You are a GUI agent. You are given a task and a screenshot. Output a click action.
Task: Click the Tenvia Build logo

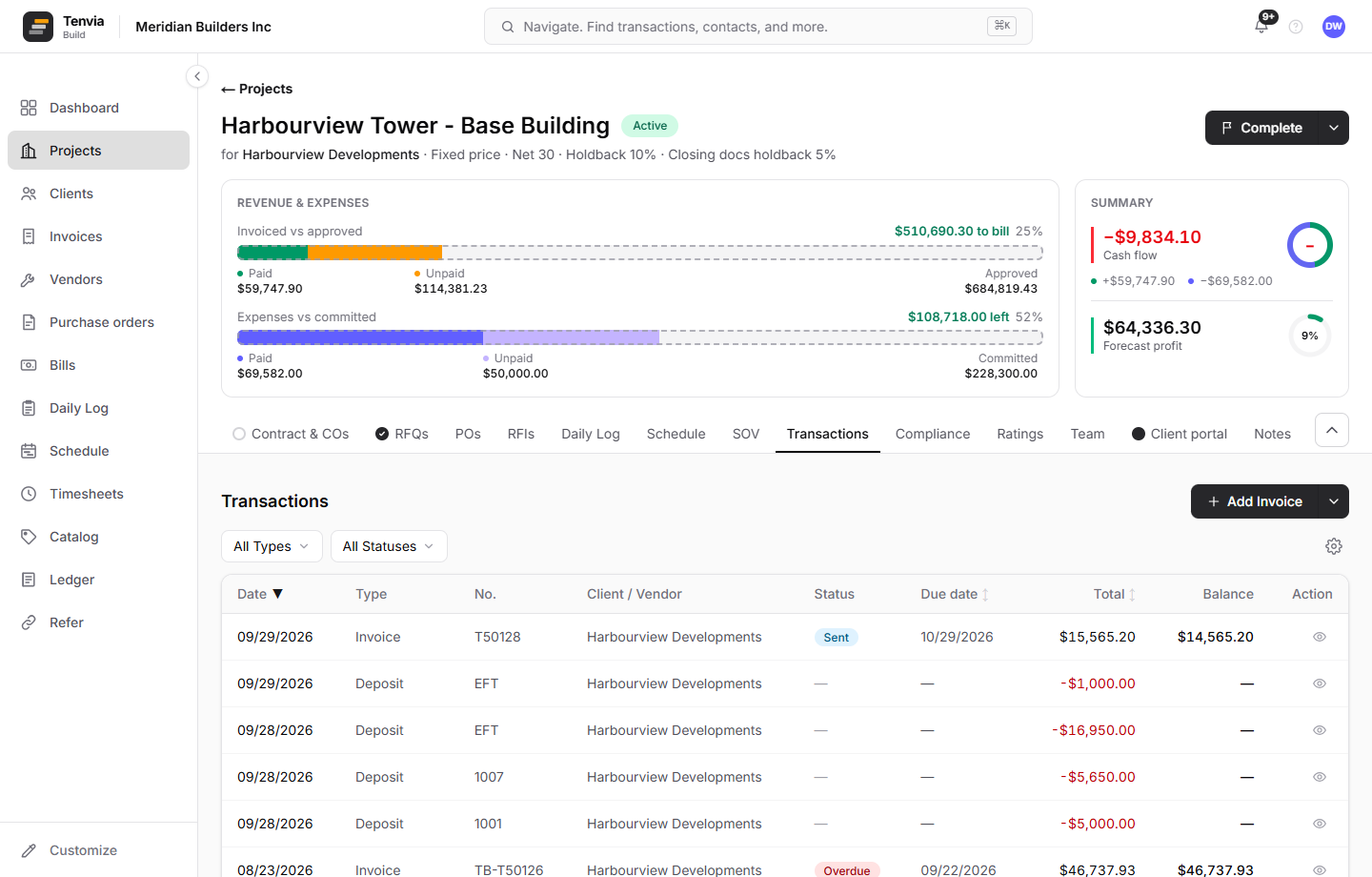(64, 27)
